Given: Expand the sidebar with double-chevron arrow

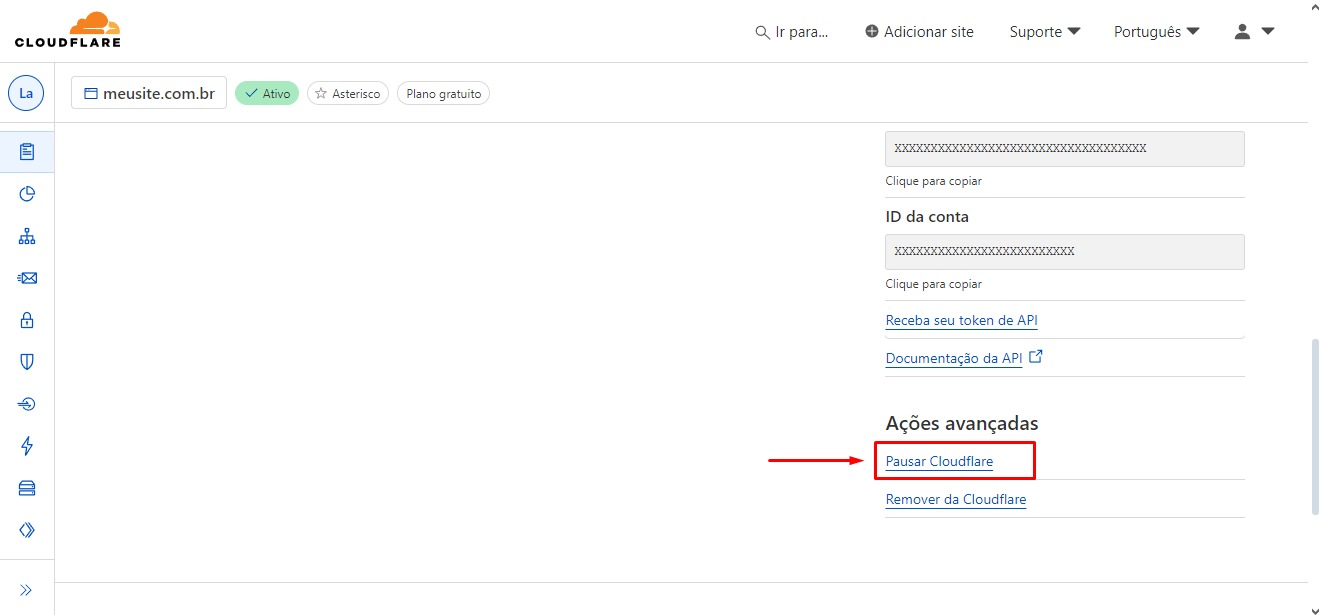Looking at the screenshot, I should click(x=27, y=590).
